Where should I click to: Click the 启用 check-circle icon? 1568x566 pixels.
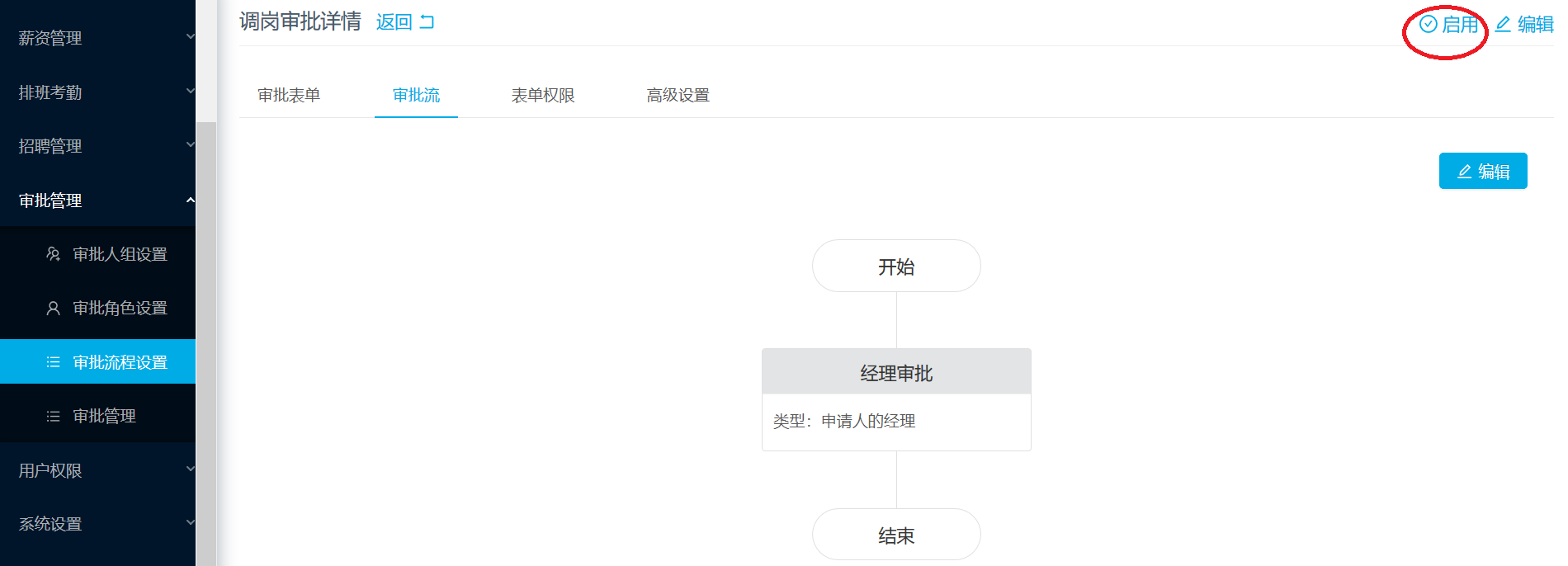coord(1429,25)
